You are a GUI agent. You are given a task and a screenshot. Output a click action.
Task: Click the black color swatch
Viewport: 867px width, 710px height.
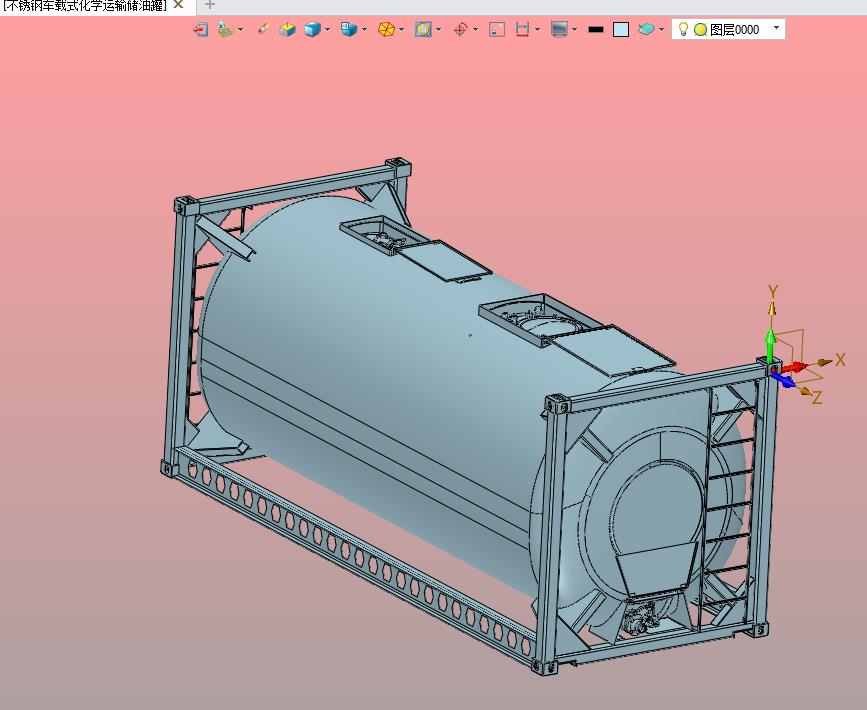coord(596,30)
